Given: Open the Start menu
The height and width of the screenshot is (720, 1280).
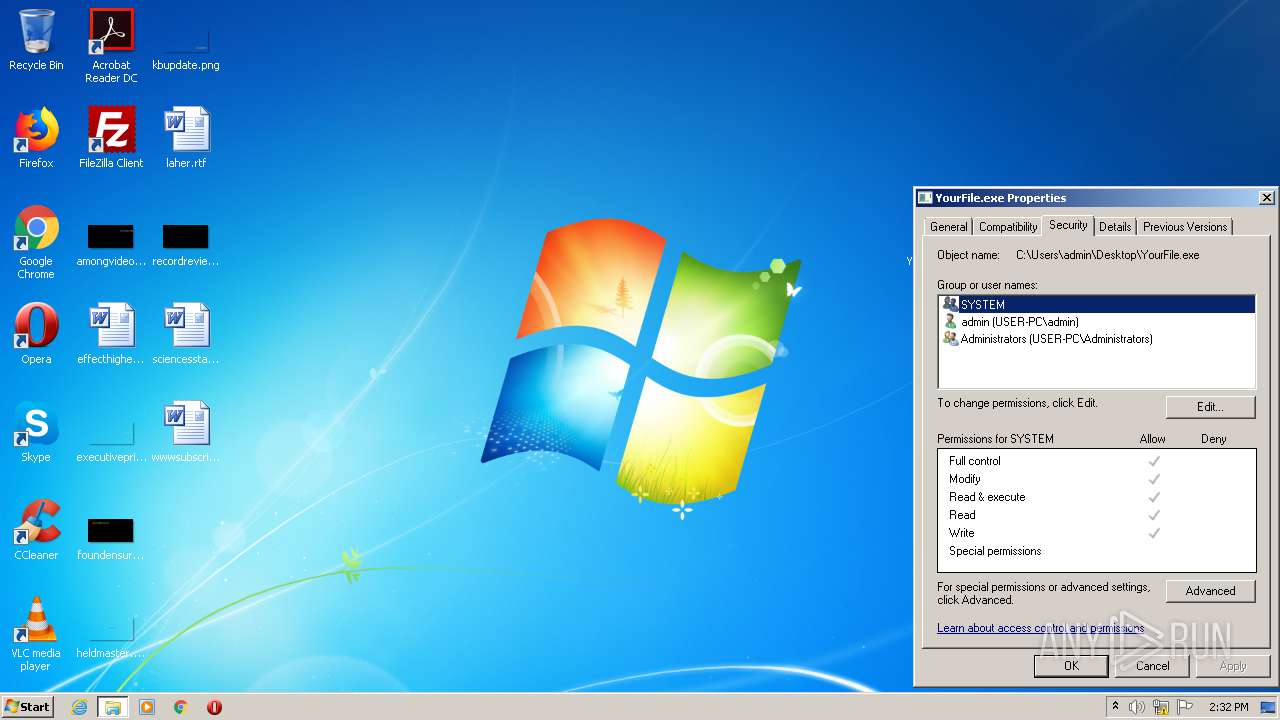Looking at the screenshot, I should coord(28,707).
